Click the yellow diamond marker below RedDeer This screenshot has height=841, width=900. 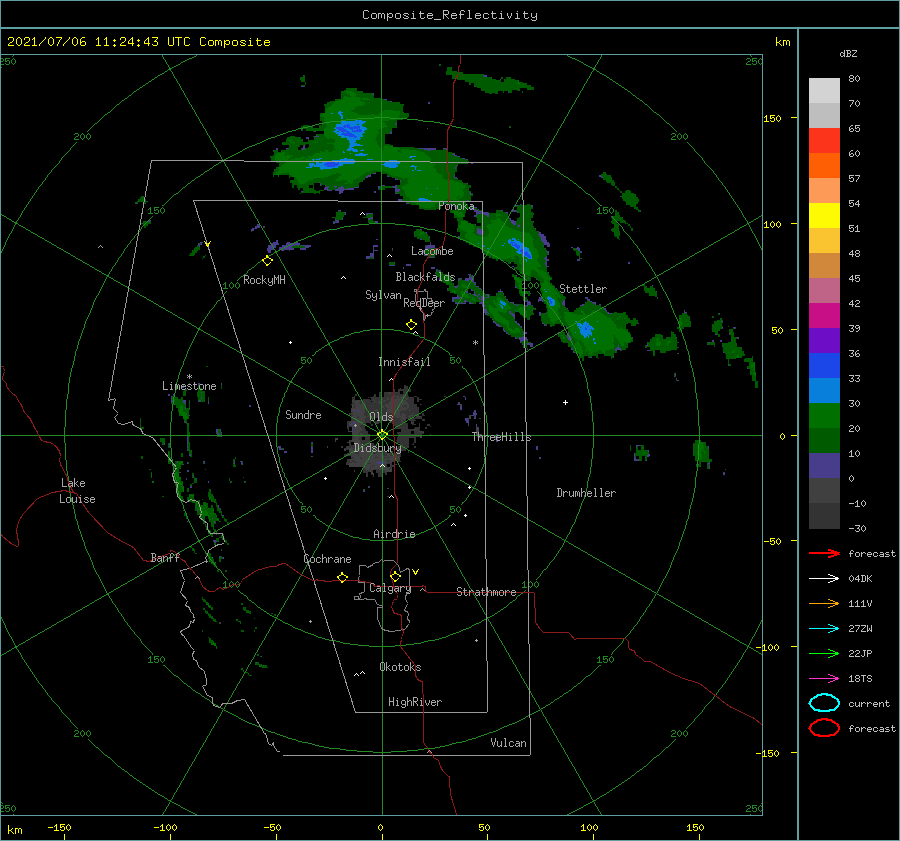coord(411,325)
